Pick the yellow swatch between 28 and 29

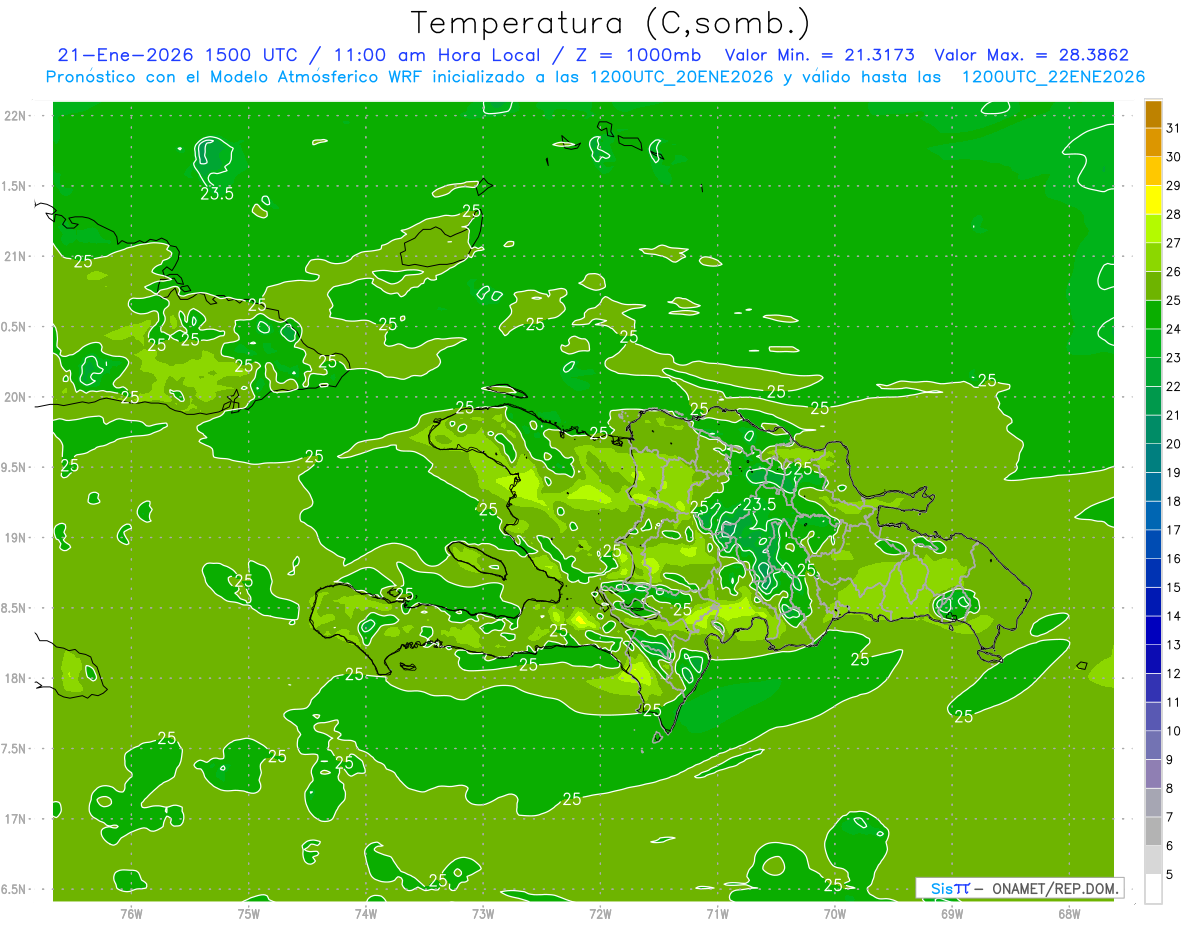[x=1153, y=200]
